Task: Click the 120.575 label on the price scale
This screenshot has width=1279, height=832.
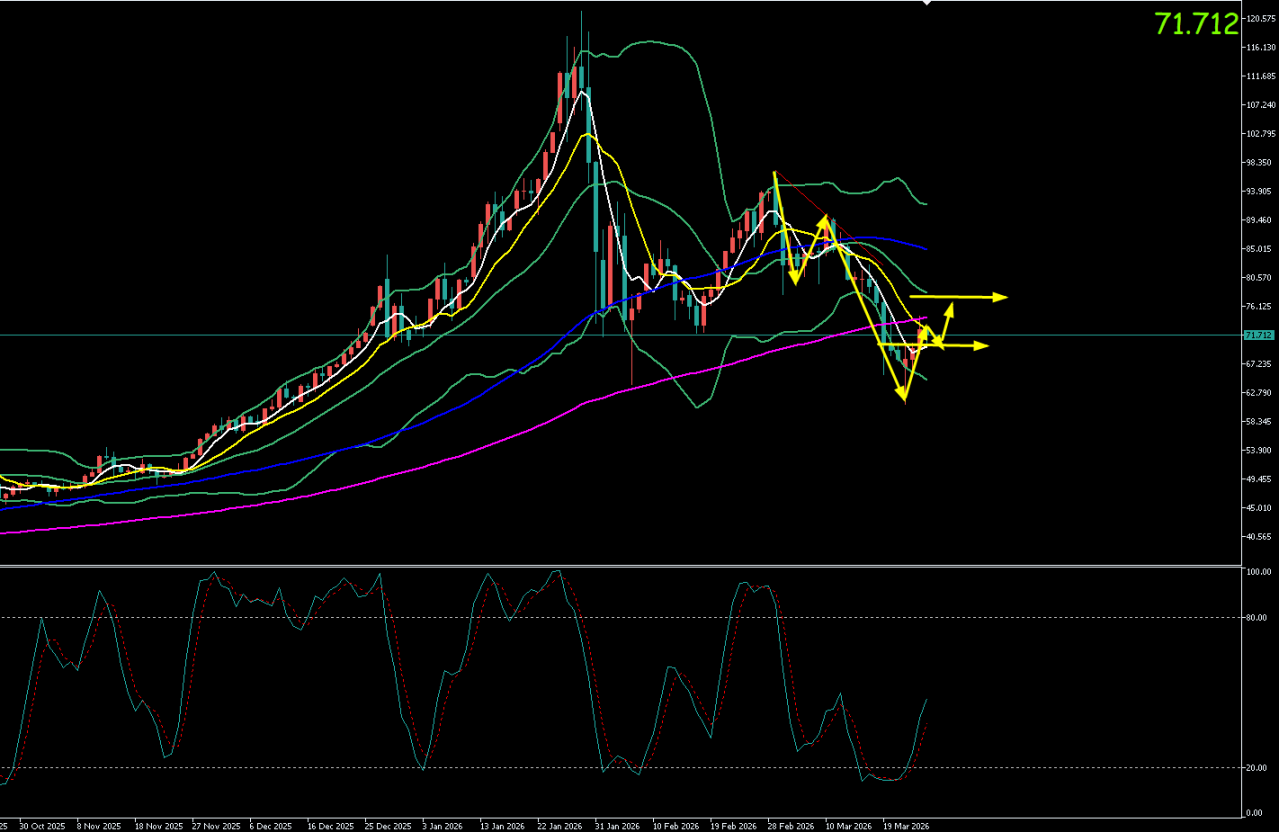Action: click(1258, 19)
